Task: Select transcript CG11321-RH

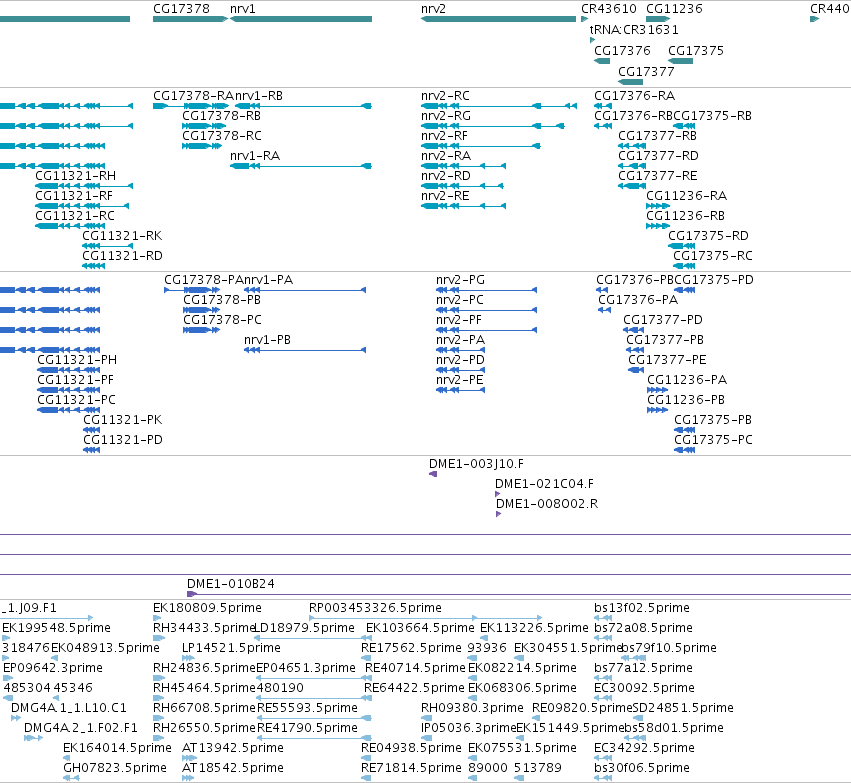Action: coord(75,176)
